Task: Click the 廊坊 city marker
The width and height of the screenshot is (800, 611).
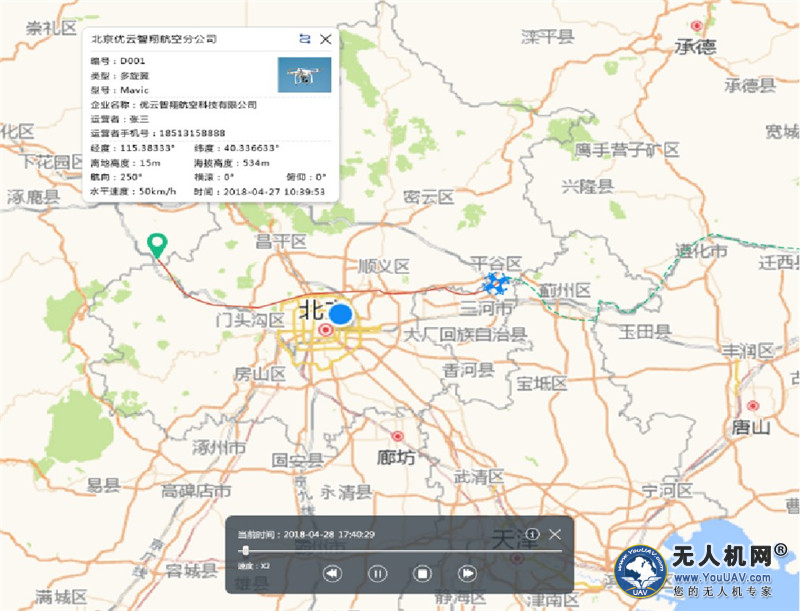Action: click(397, 437)
